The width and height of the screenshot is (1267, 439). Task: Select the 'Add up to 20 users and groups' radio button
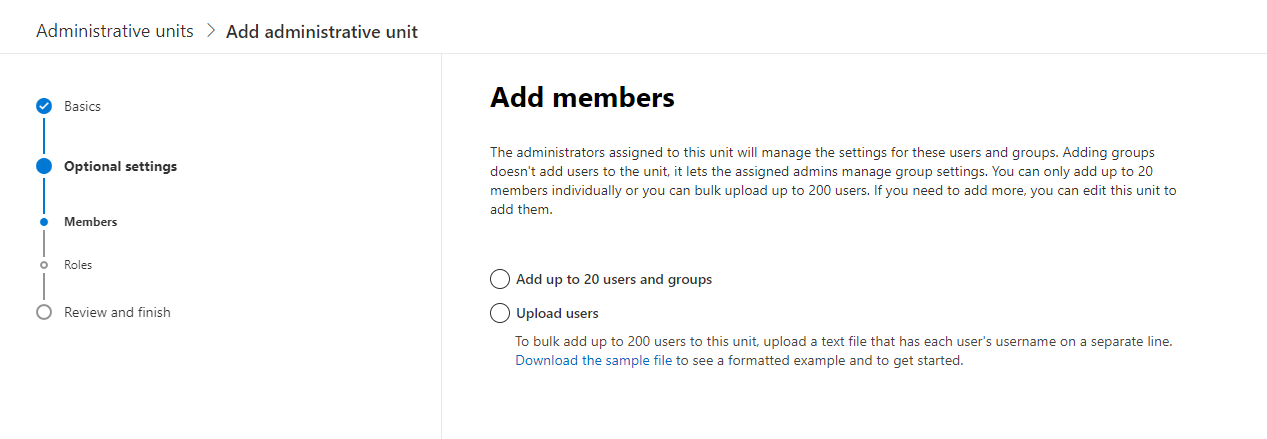click(x=500, y=279)
